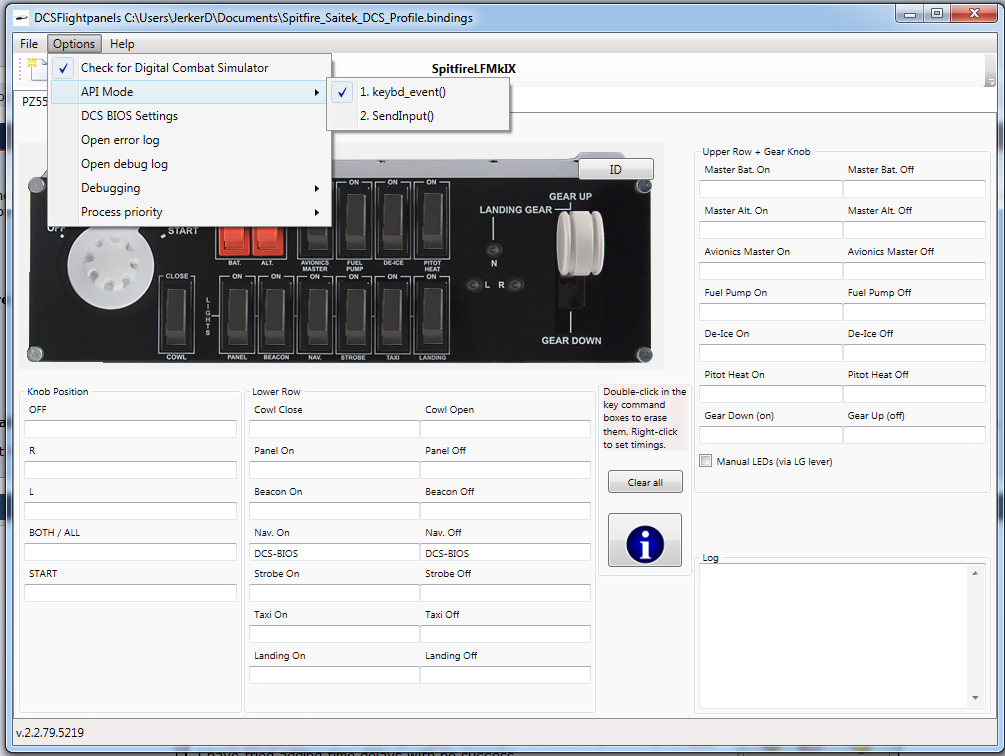Image resolution: width=1005 pixels, height=756 pixels.
Task: Click the START key command box
Action: (131, 593)
